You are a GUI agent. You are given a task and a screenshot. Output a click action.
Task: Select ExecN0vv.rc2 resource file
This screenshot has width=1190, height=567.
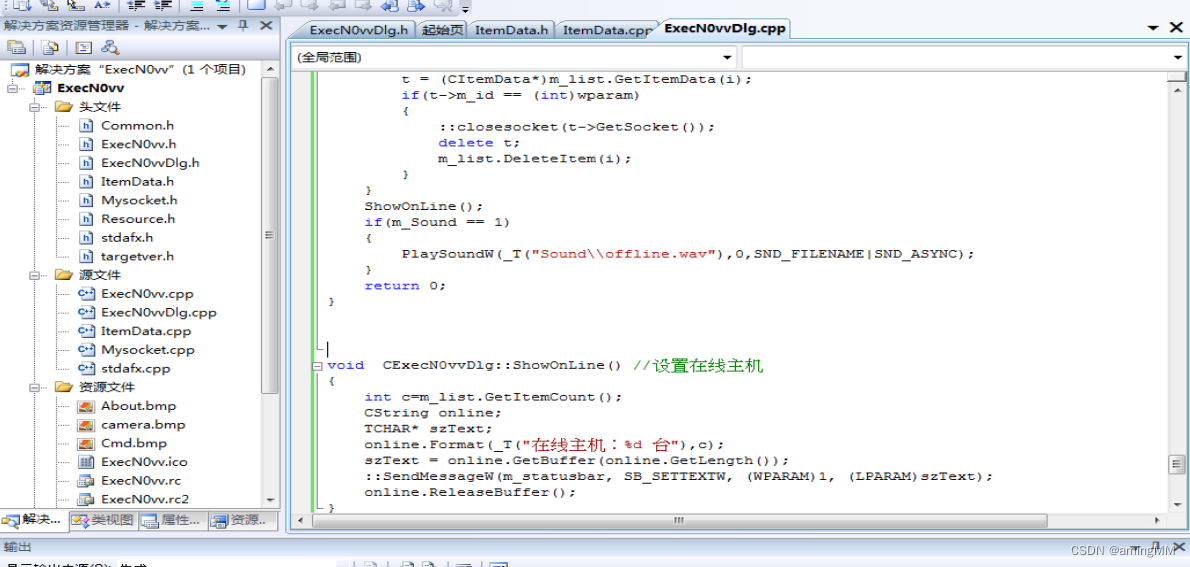click(143, 499)
